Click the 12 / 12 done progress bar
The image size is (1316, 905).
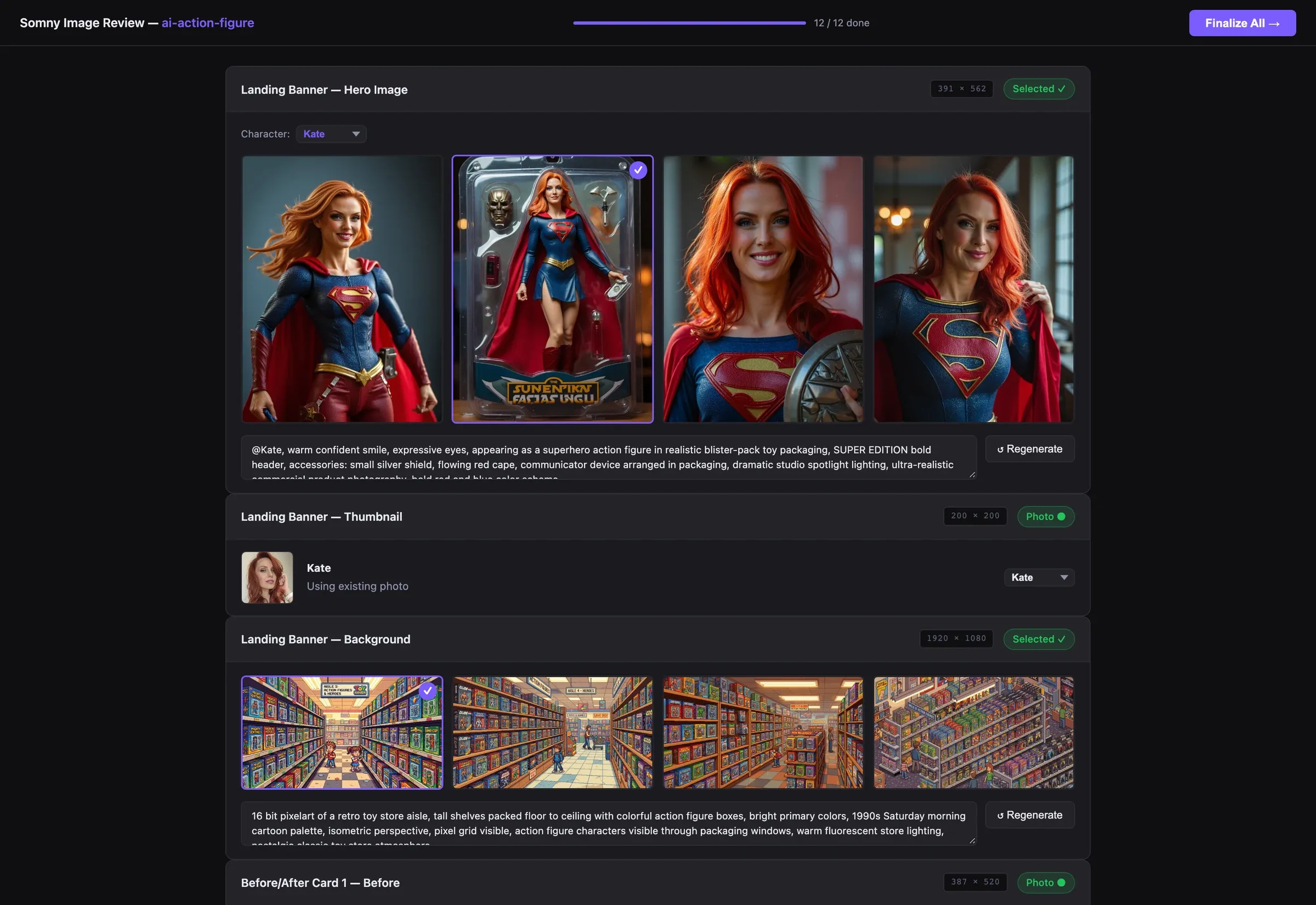689,22
